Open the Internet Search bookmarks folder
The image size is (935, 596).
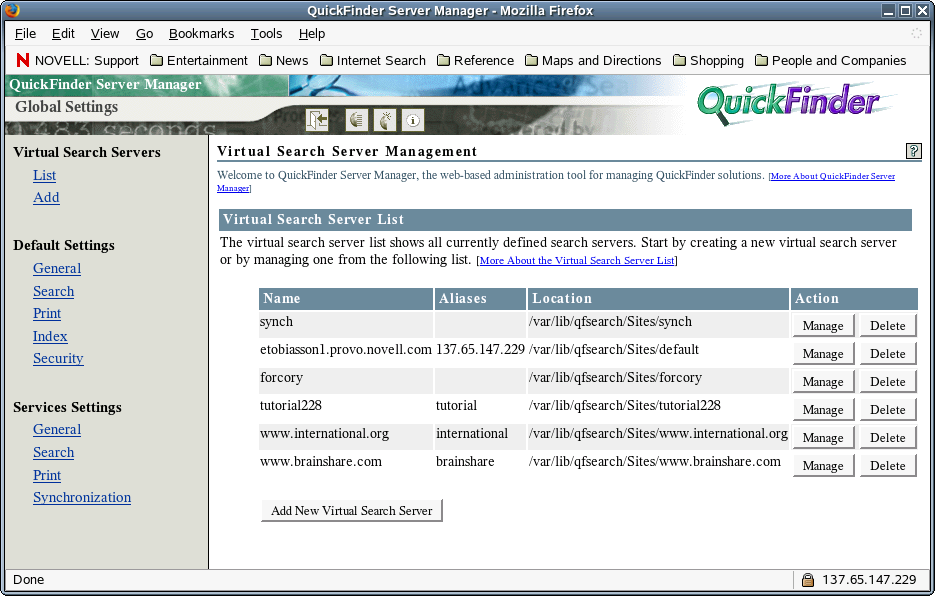(373, 60)
